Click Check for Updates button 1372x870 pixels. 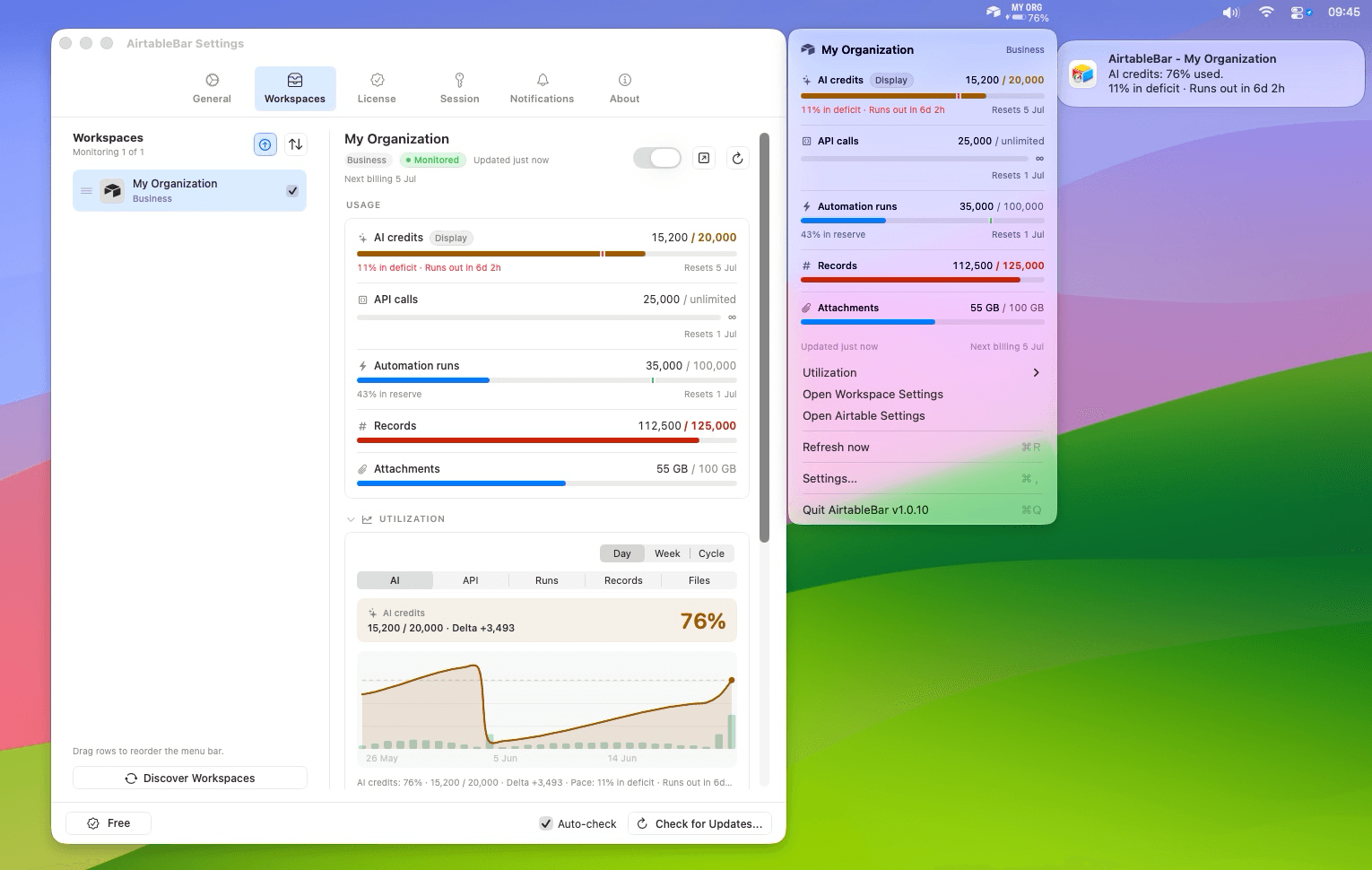point(699,823)
